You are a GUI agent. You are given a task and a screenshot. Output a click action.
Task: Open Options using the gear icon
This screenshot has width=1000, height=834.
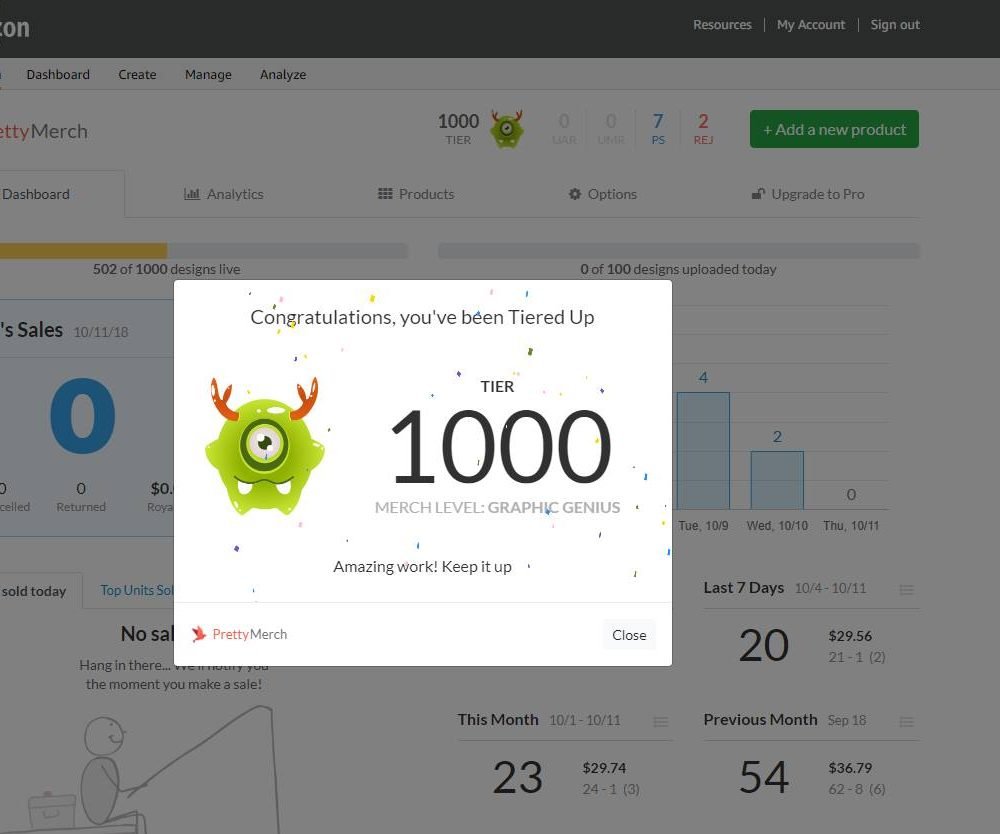pyautogui.click(x=574, y=194)
